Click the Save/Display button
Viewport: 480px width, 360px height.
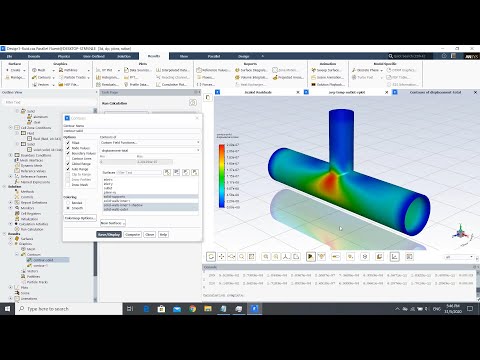pyautogui.click(x=109, y=235)
